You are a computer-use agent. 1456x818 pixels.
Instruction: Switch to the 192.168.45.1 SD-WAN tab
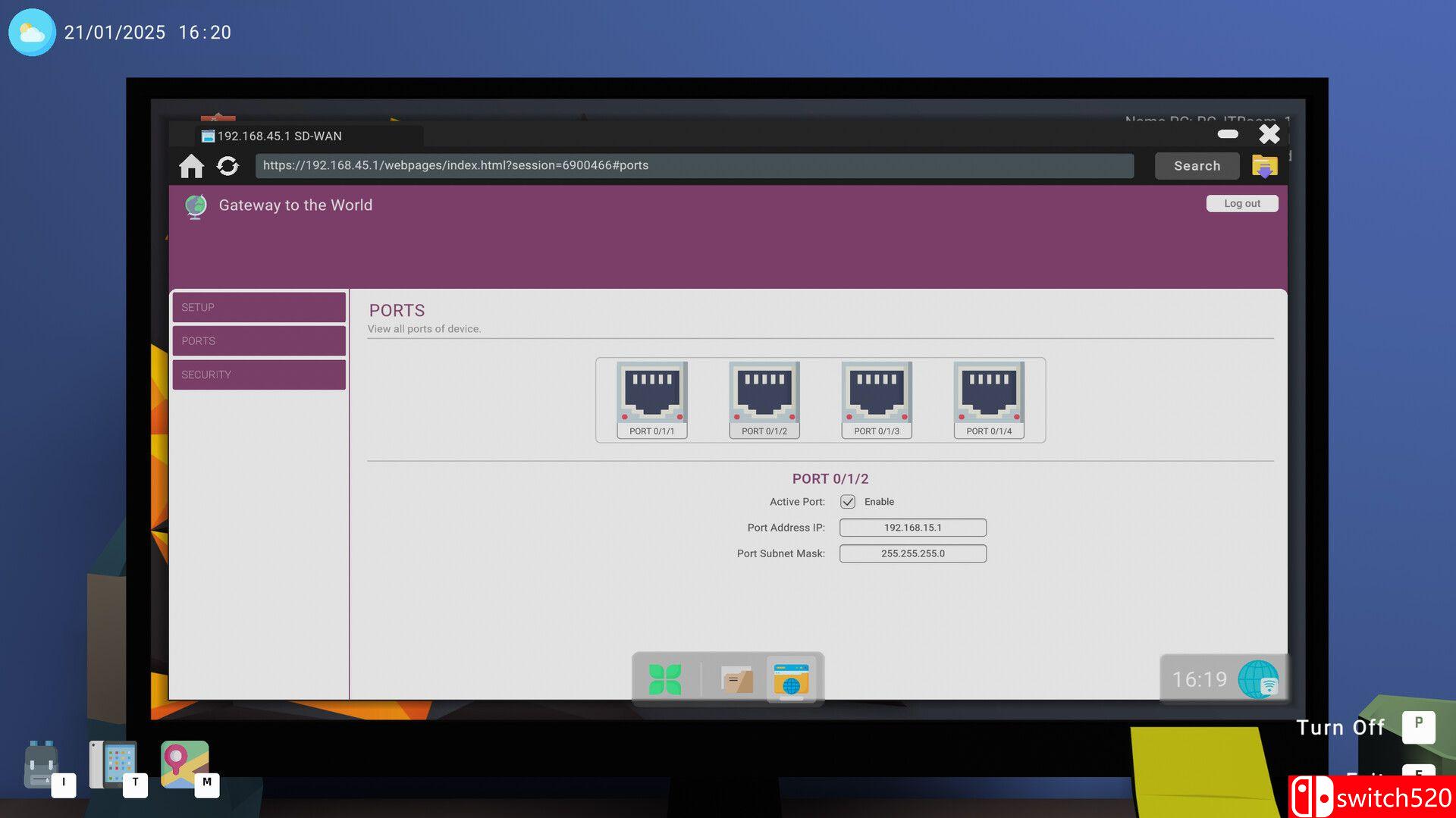(x=279, y=136)
